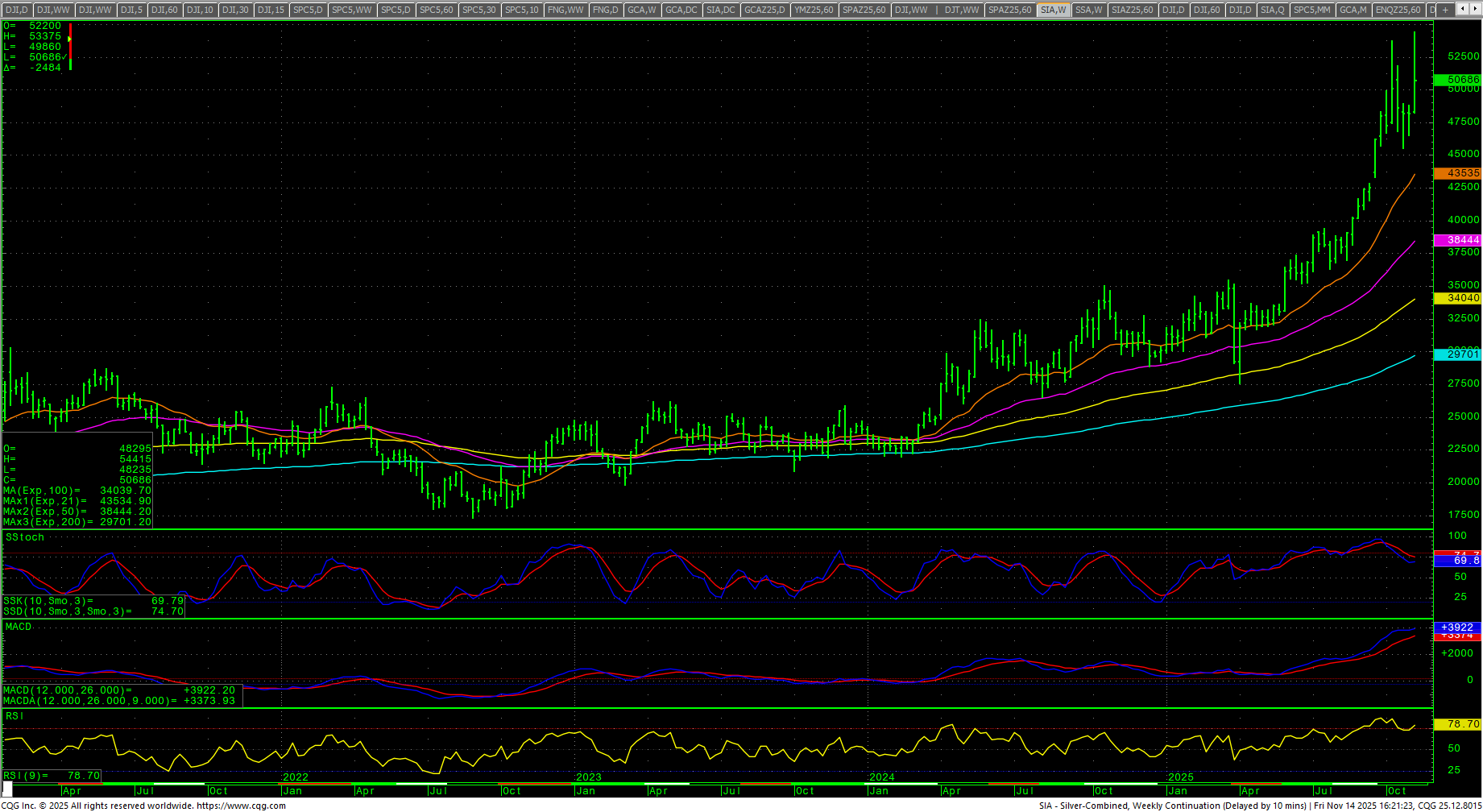Screen dimensions: 1483x812
Task: Click the SStoch study label
Action: (25, 537)
